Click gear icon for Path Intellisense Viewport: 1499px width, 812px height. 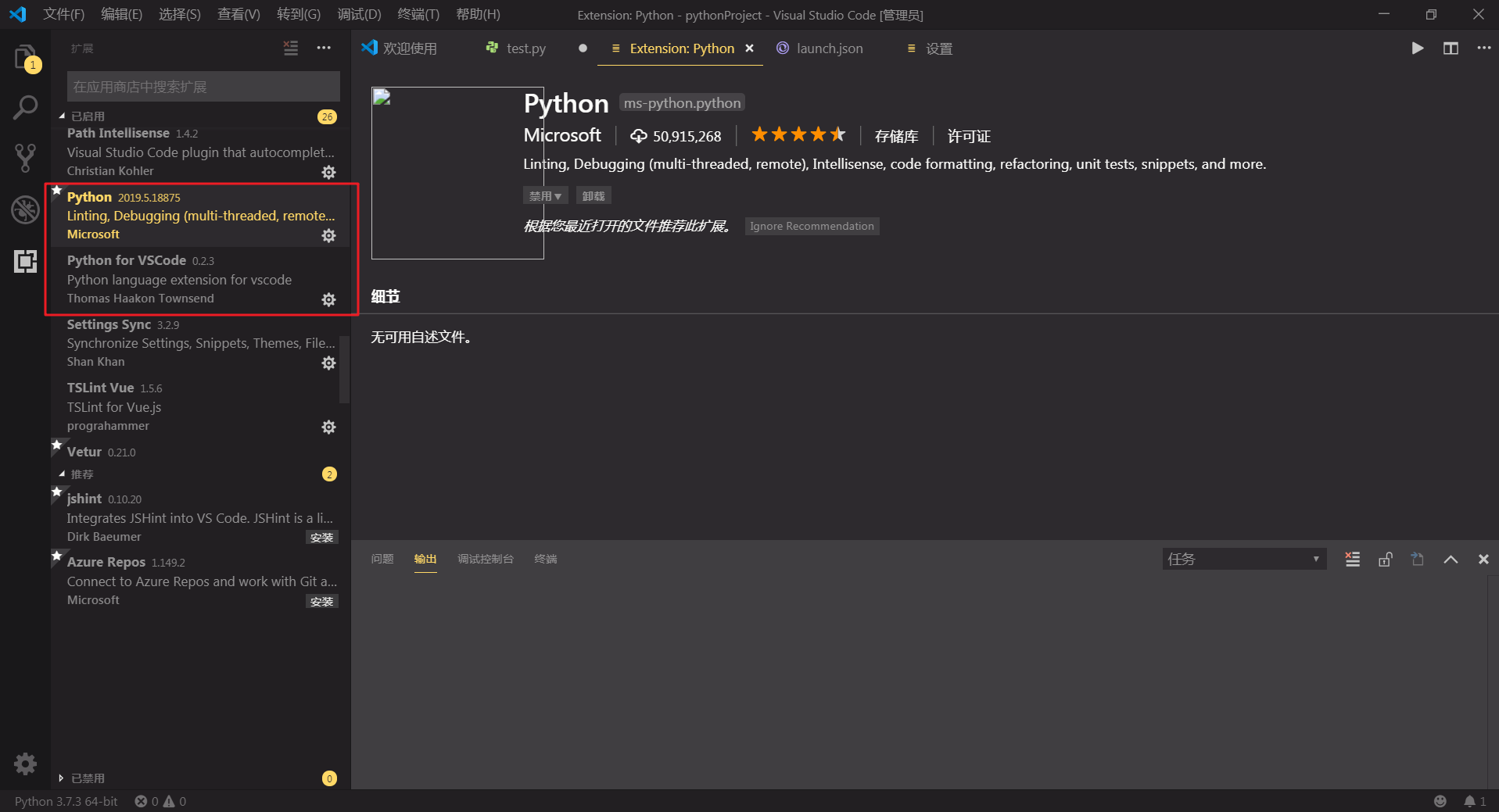[x=329, y=172]
